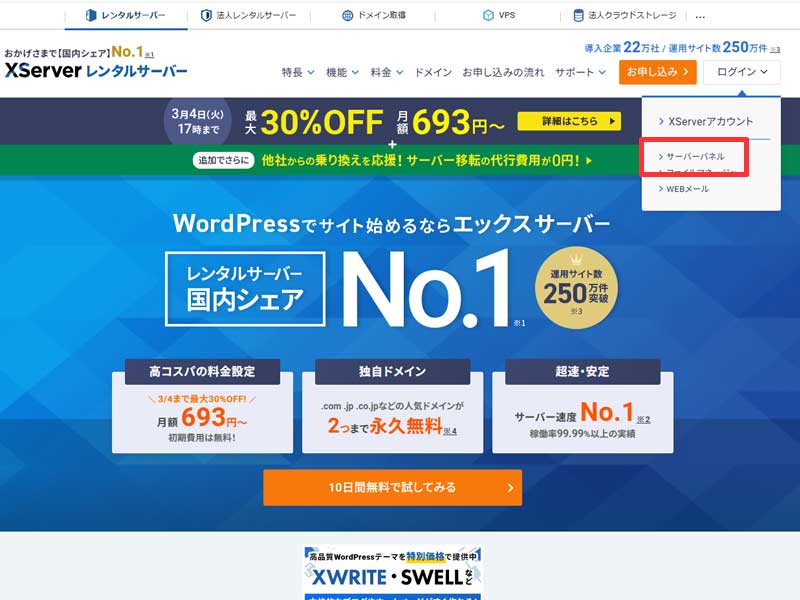Image resolution: width=800 pixels, height=600 pixels.
Task: Expand the 特長 menu
Action: 298,72
